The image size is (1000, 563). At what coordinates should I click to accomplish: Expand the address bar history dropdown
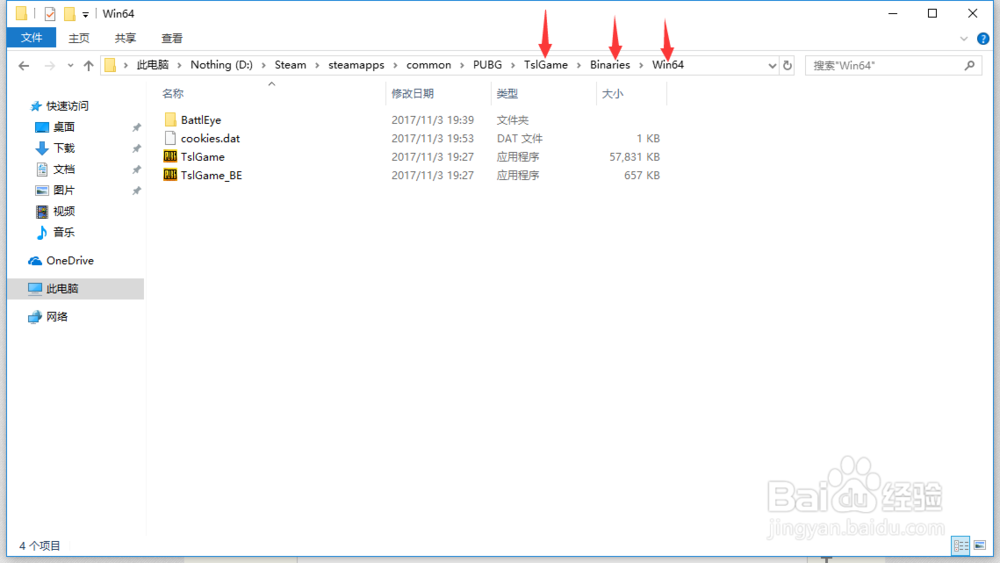tap(772, 66)
